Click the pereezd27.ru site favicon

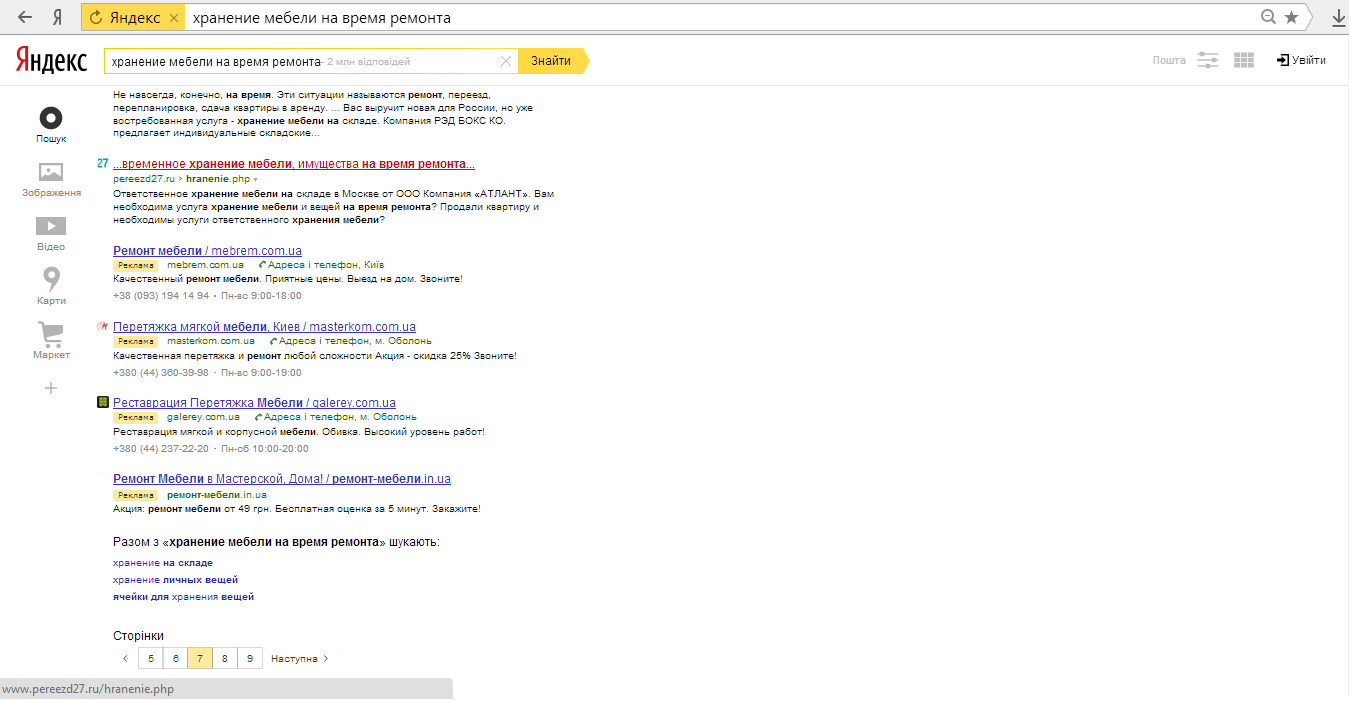[x=102, y=163]
